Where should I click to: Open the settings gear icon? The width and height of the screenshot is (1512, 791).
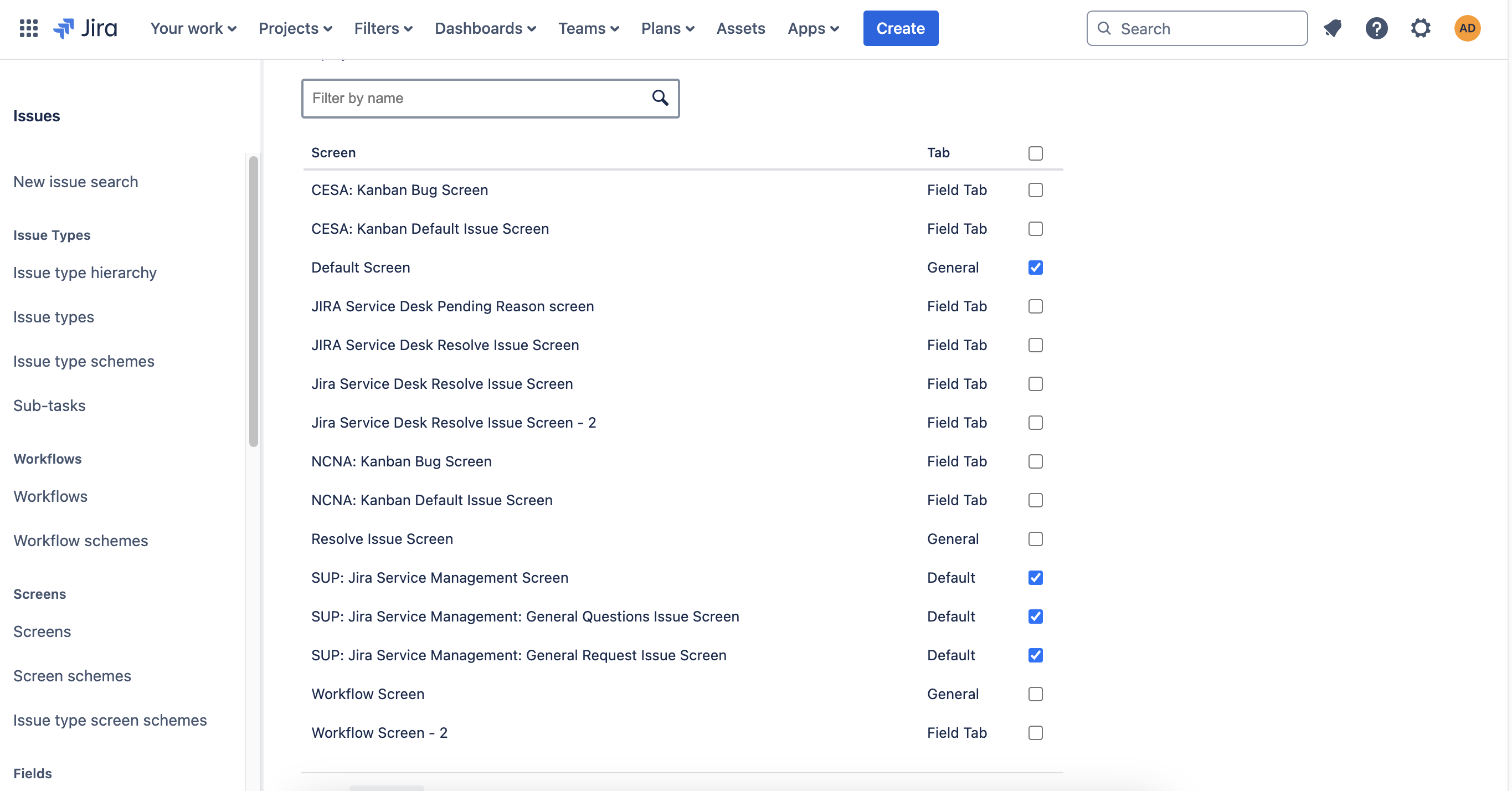point(1421,28)
